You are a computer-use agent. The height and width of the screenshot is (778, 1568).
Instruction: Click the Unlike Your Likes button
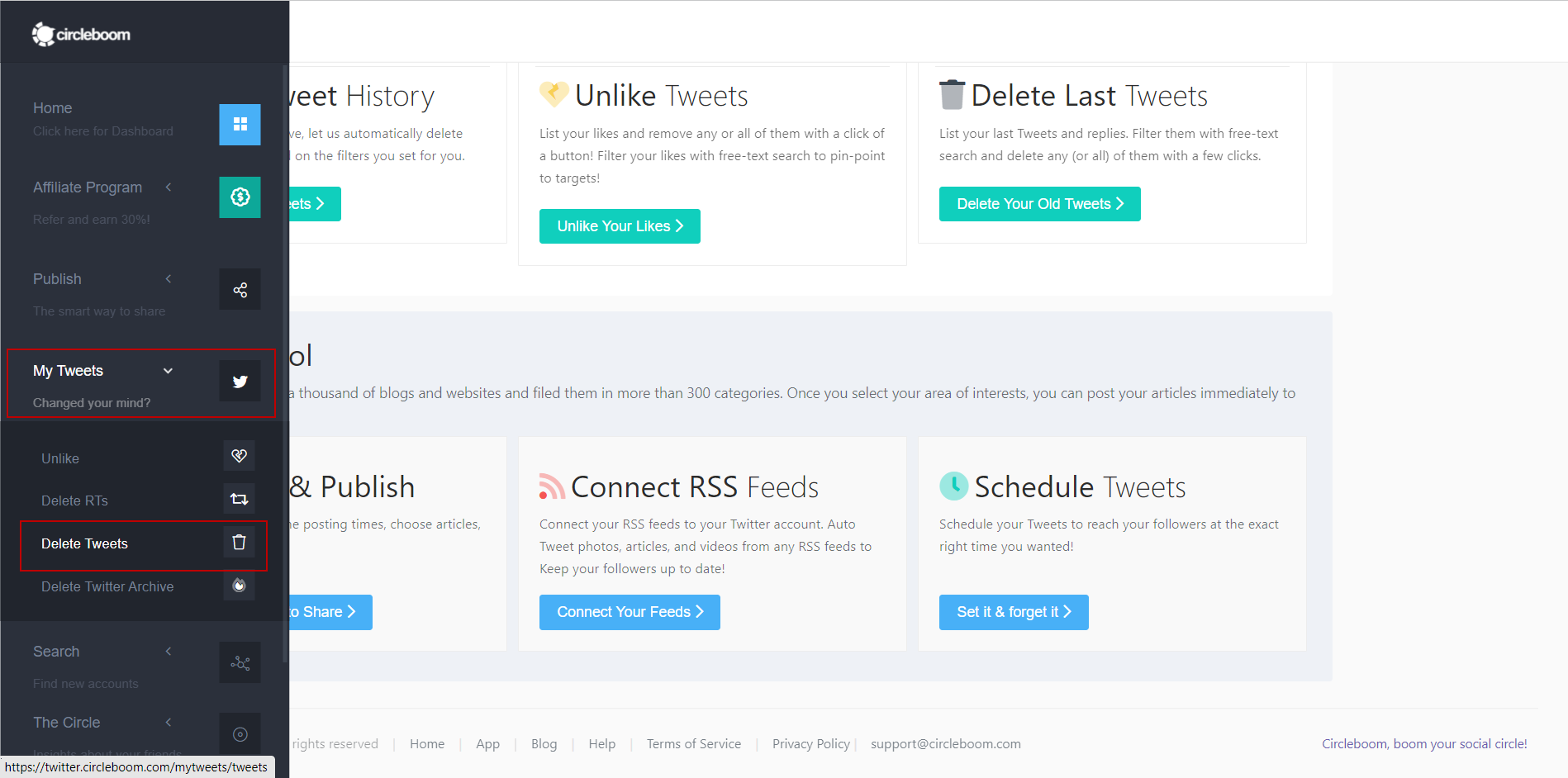click(x=620, y=225)
